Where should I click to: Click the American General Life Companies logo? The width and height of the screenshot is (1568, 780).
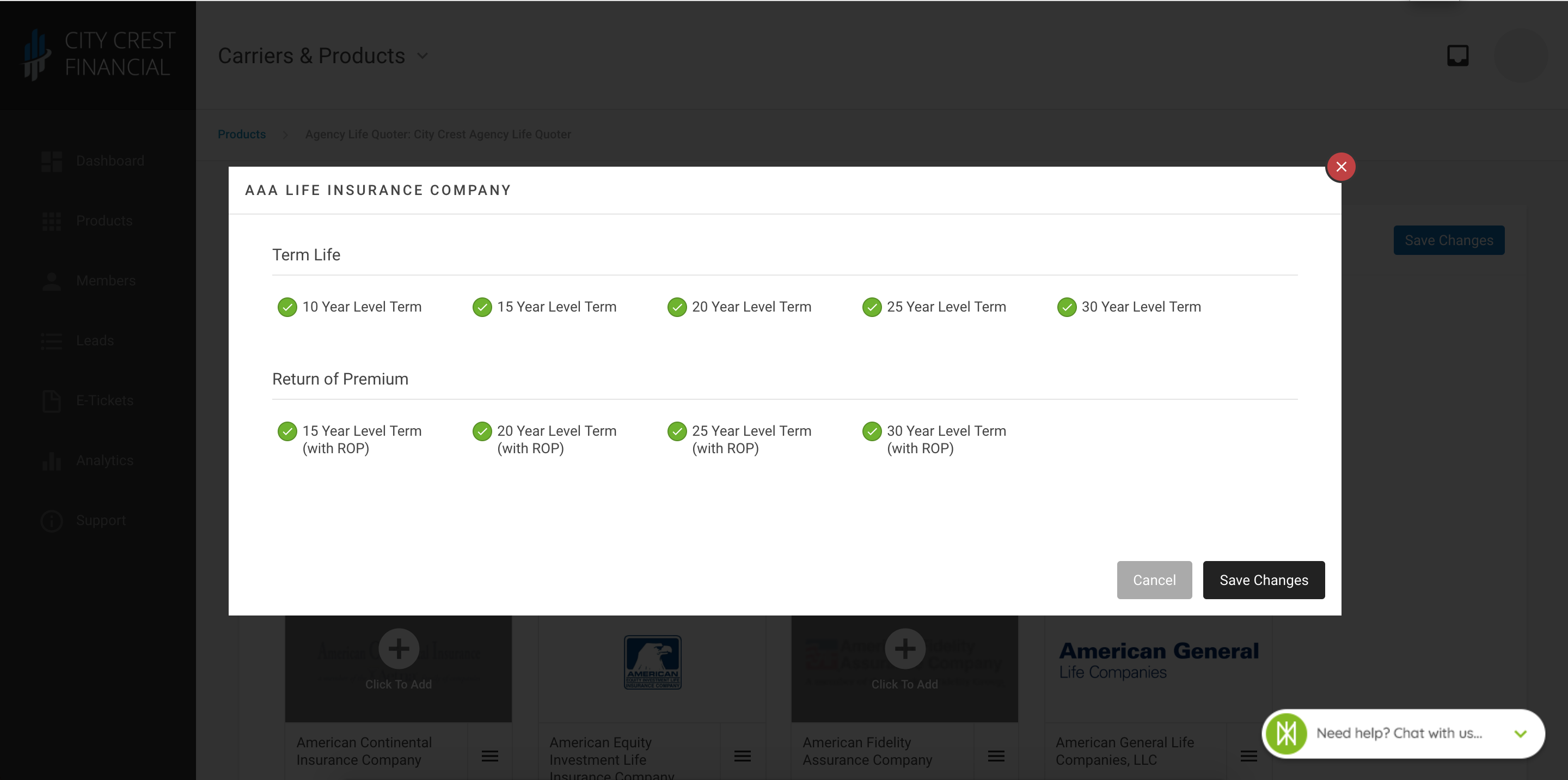tap(1159, 661)
